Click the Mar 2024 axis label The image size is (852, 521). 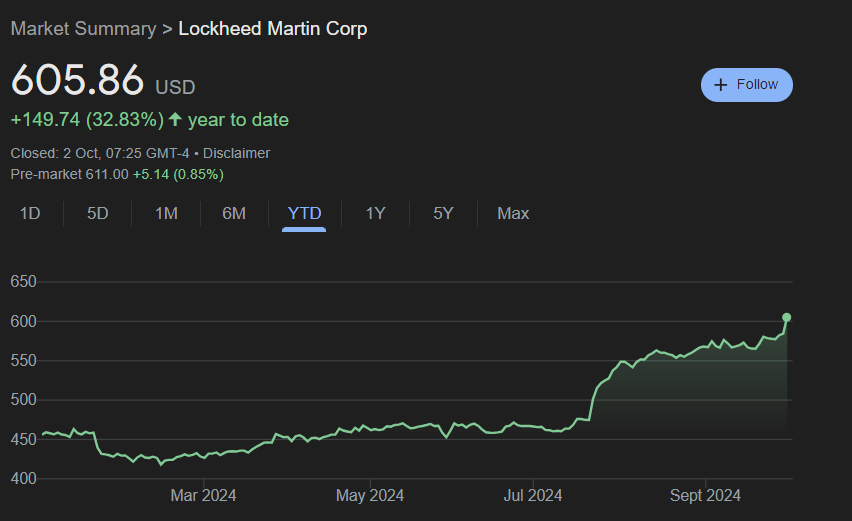(x=203, y=495)
